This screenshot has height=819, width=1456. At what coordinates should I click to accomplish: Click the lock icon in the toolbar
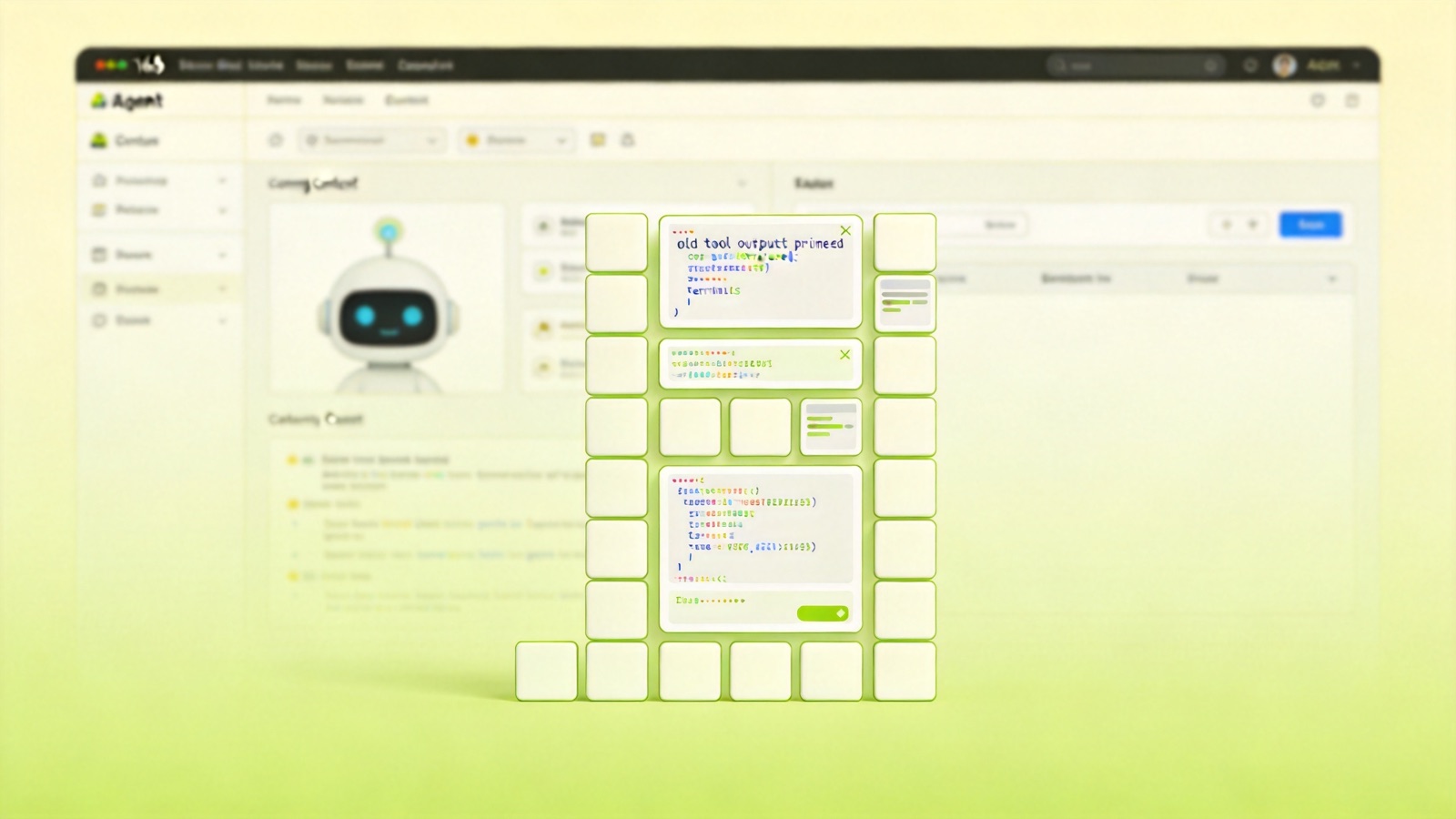pos(628,140)
